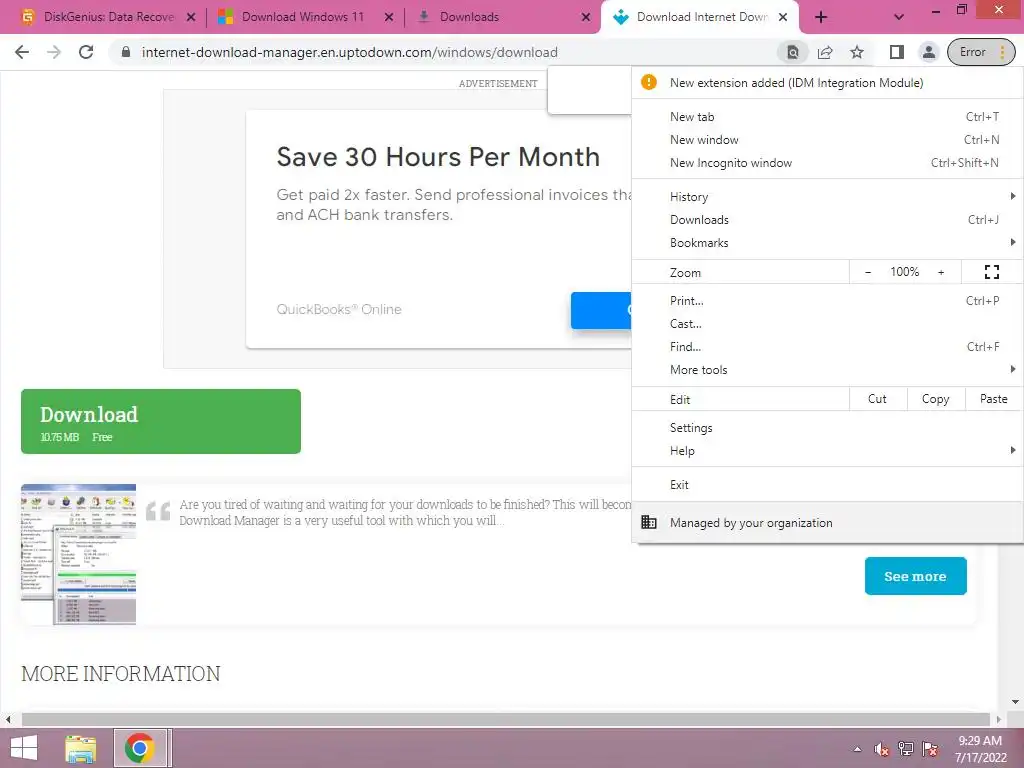
Task: Click Paste in Edit row
Action: point(993,399)
